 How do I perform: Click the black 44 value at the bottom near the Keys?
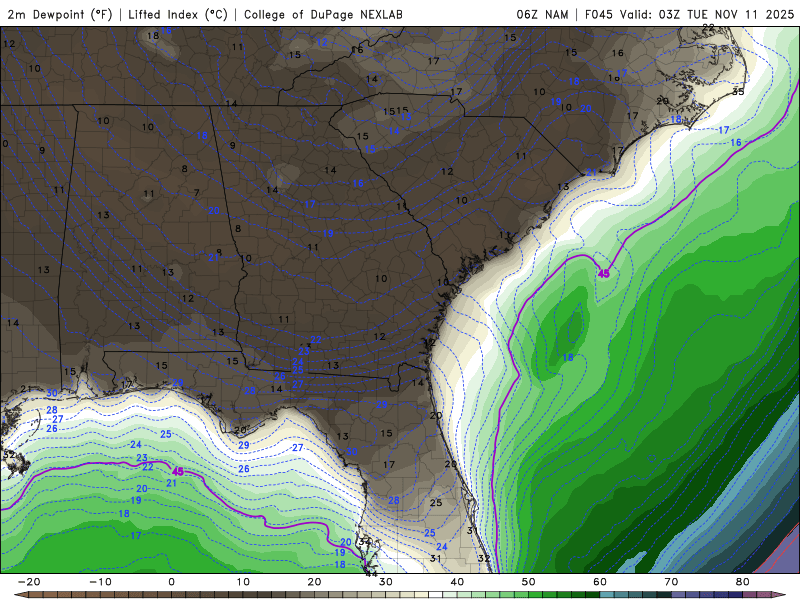tap(371, 573)
